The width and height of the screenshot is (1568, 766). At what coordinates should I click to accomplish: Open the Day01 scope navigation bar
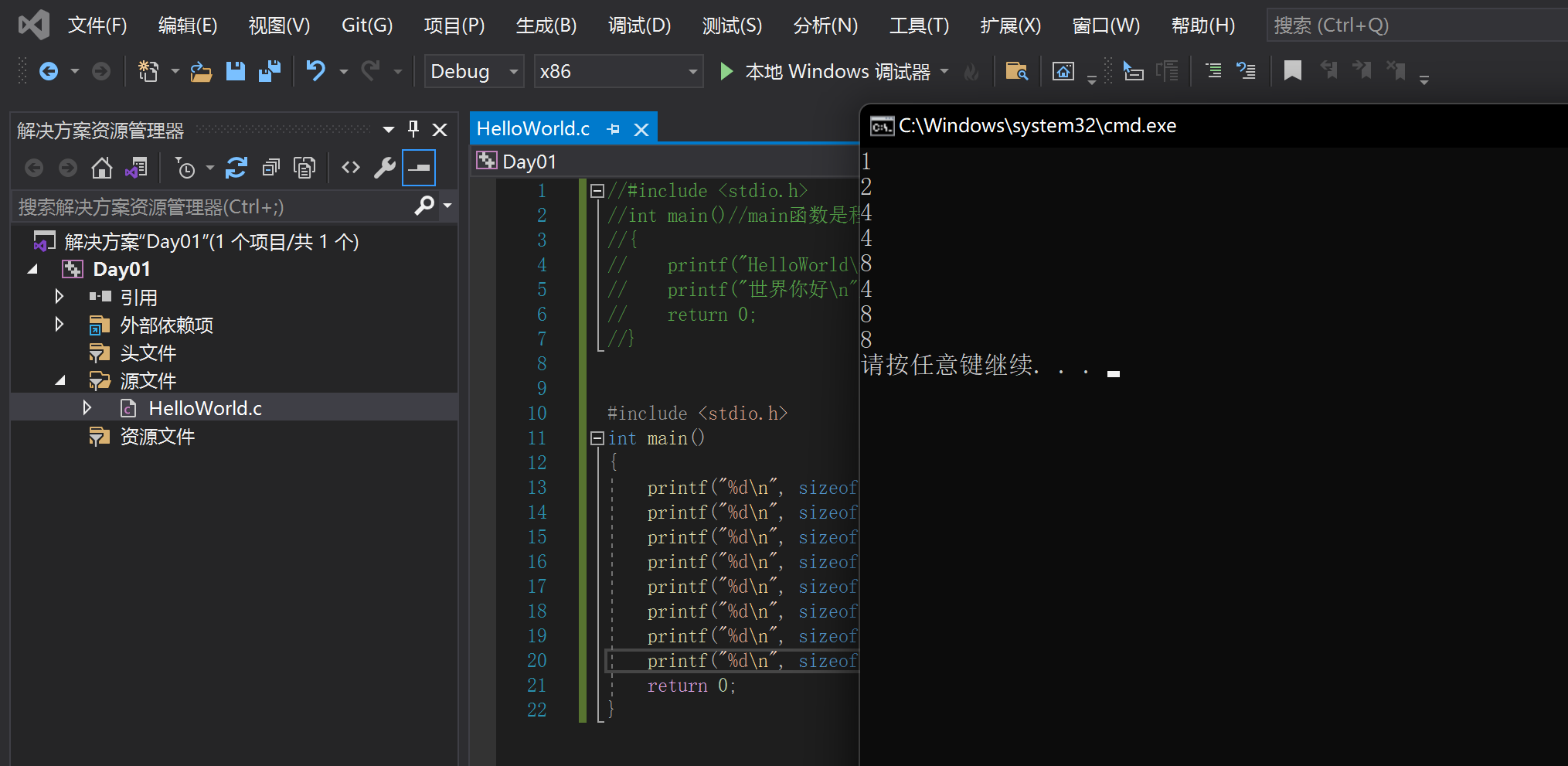tap(665, 161)
